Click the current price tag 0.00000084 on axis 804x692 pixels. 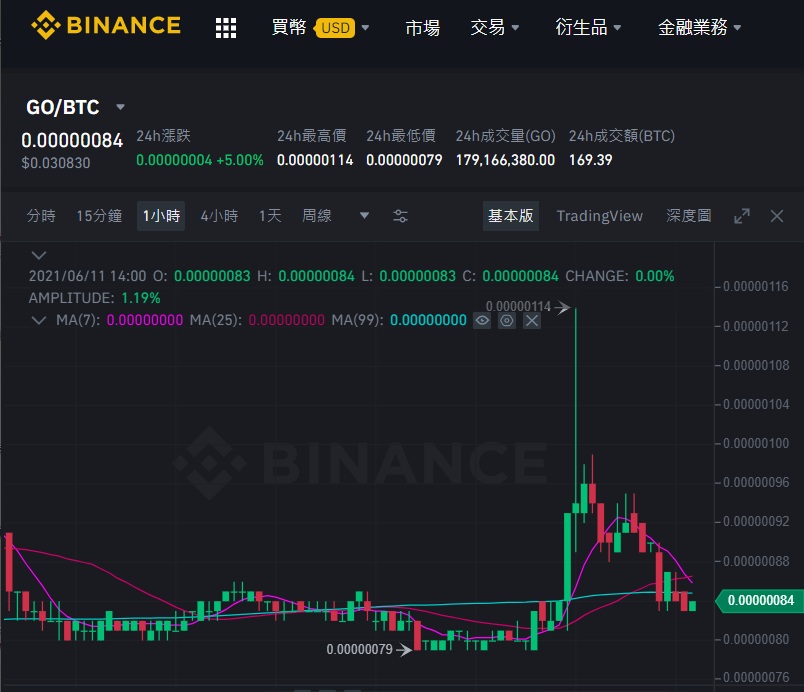[x=760, y=600]
